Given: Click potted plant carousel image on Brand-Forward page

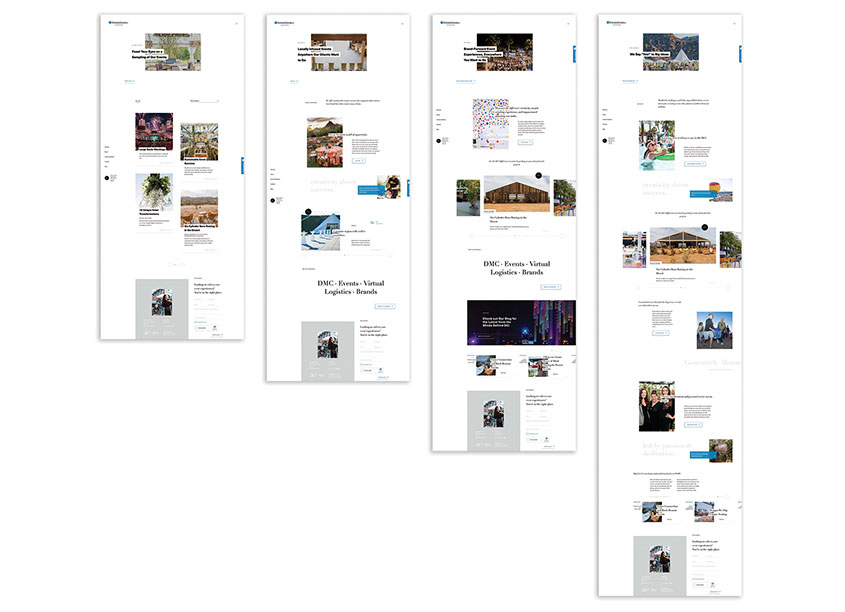Looking at the screenshot, I should click(468, 198).
